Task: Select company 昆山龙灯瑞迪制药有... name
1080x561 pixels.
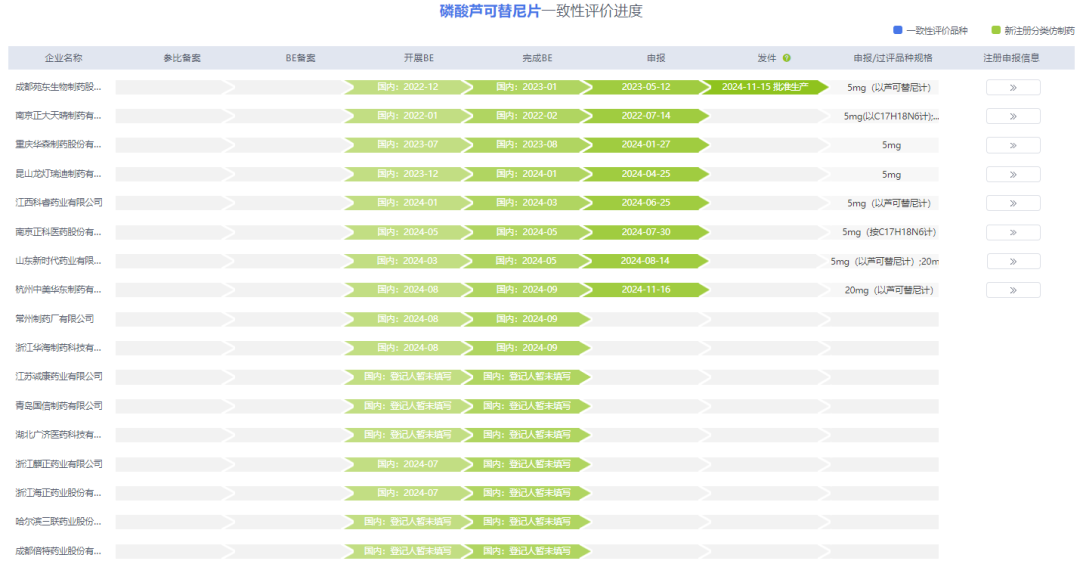Action: point(59,174)
